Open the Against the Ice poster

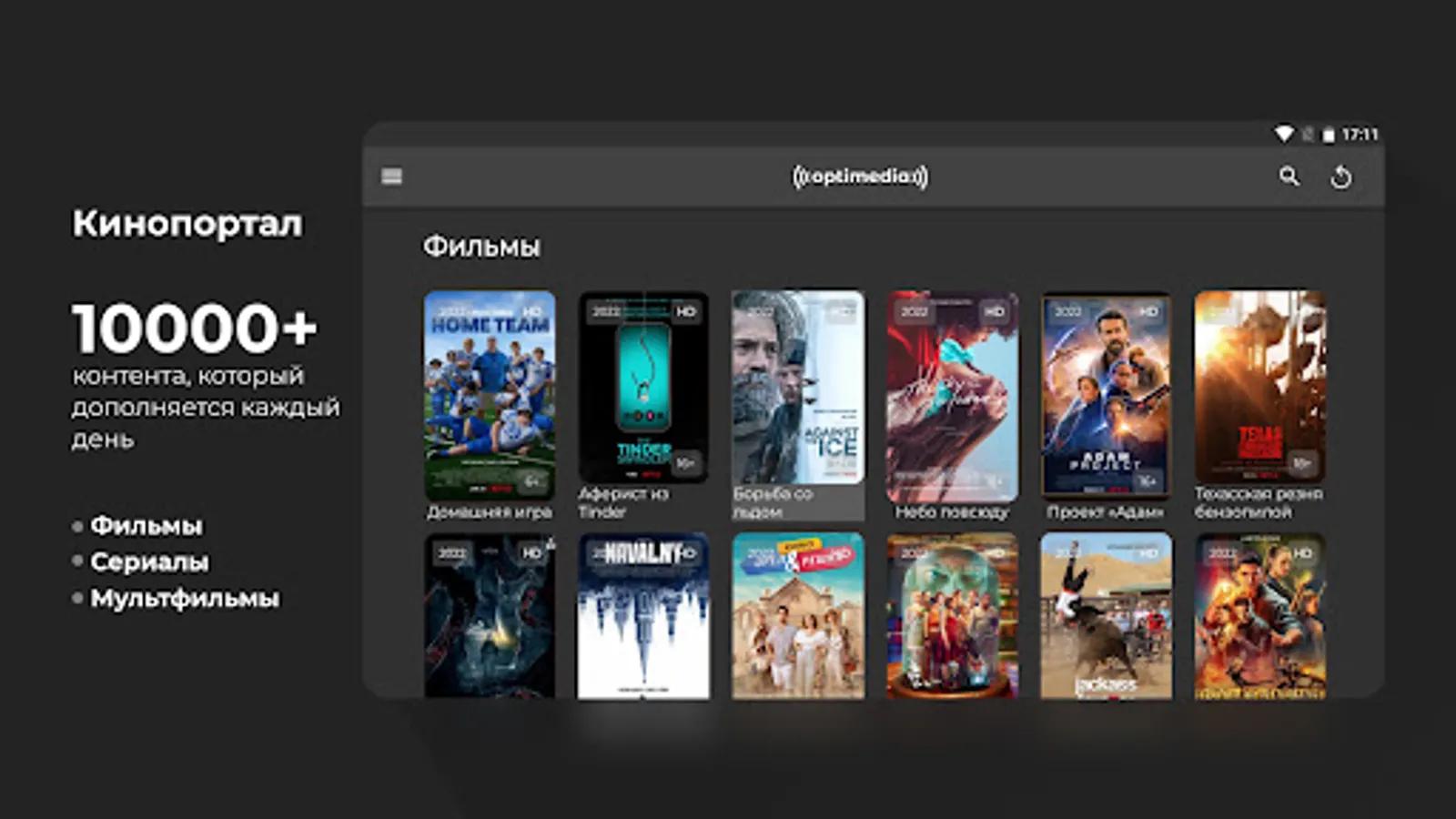click(798, 387)
